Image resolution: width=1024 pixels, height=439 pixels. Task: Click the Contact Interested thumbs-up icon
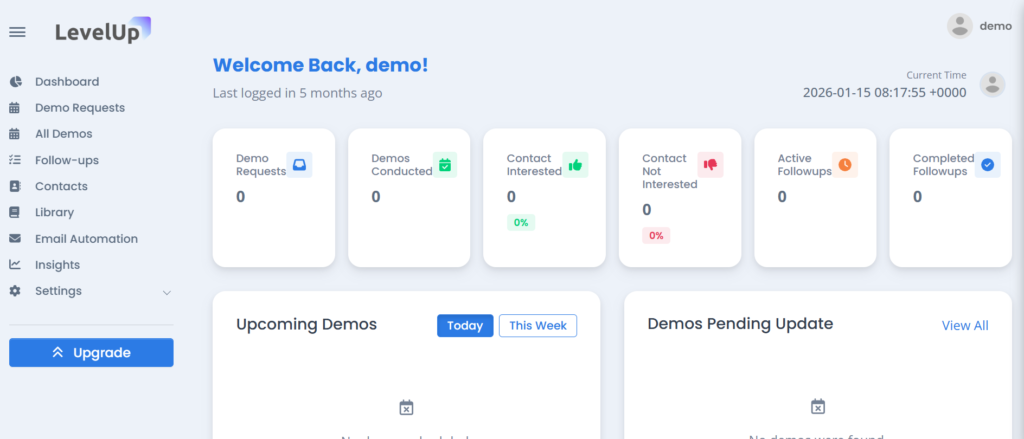tap(575, 165)
